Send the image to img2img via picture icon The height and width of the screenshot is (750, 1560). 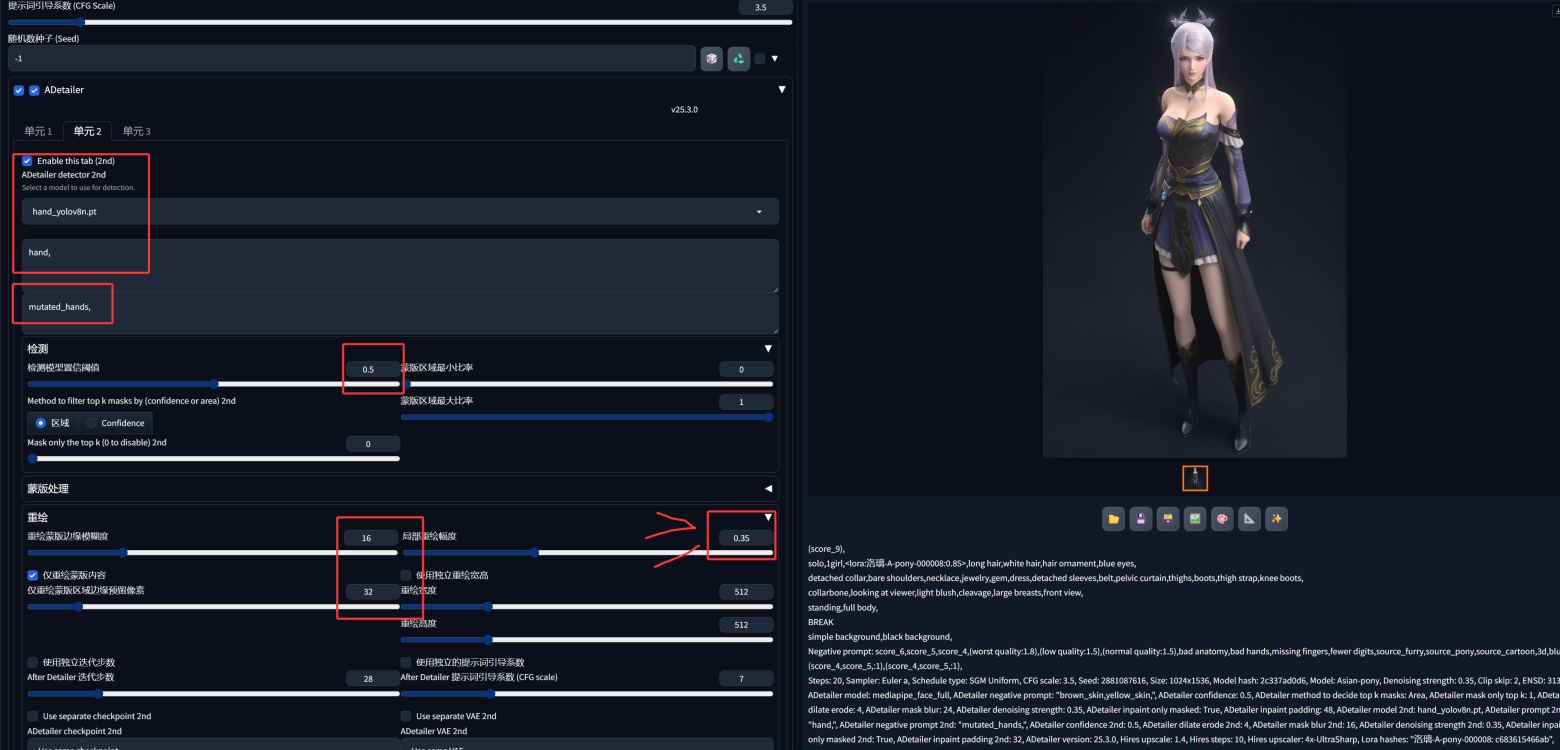[1195, 519]
